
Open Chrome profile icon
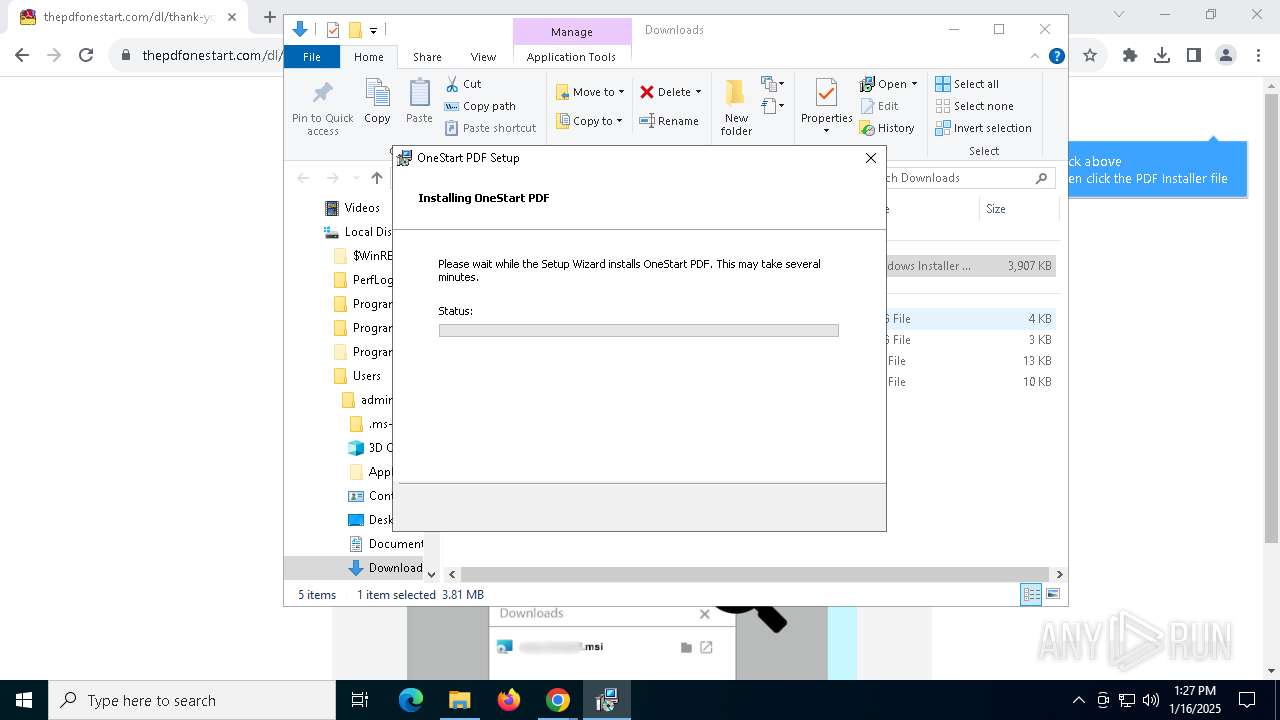click(1226, 56)
